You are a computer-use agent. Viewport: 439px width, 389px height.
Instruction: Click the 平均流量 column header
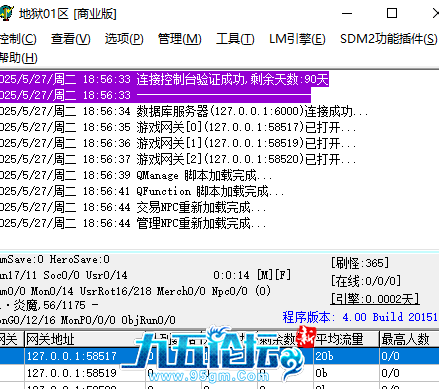[x=346, y=339]
